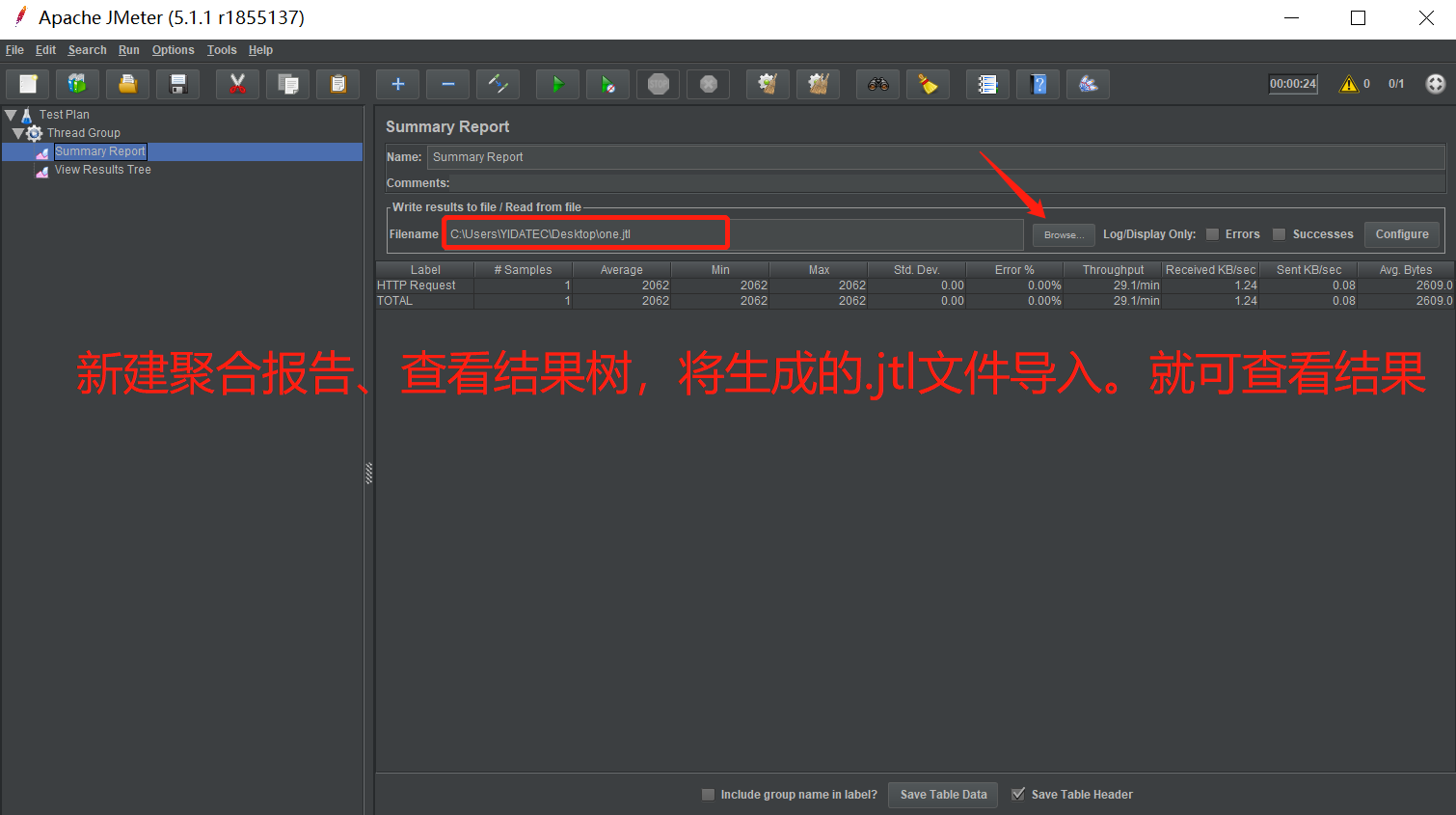Create a new test plan via toolbar

[x=28, y=84]
